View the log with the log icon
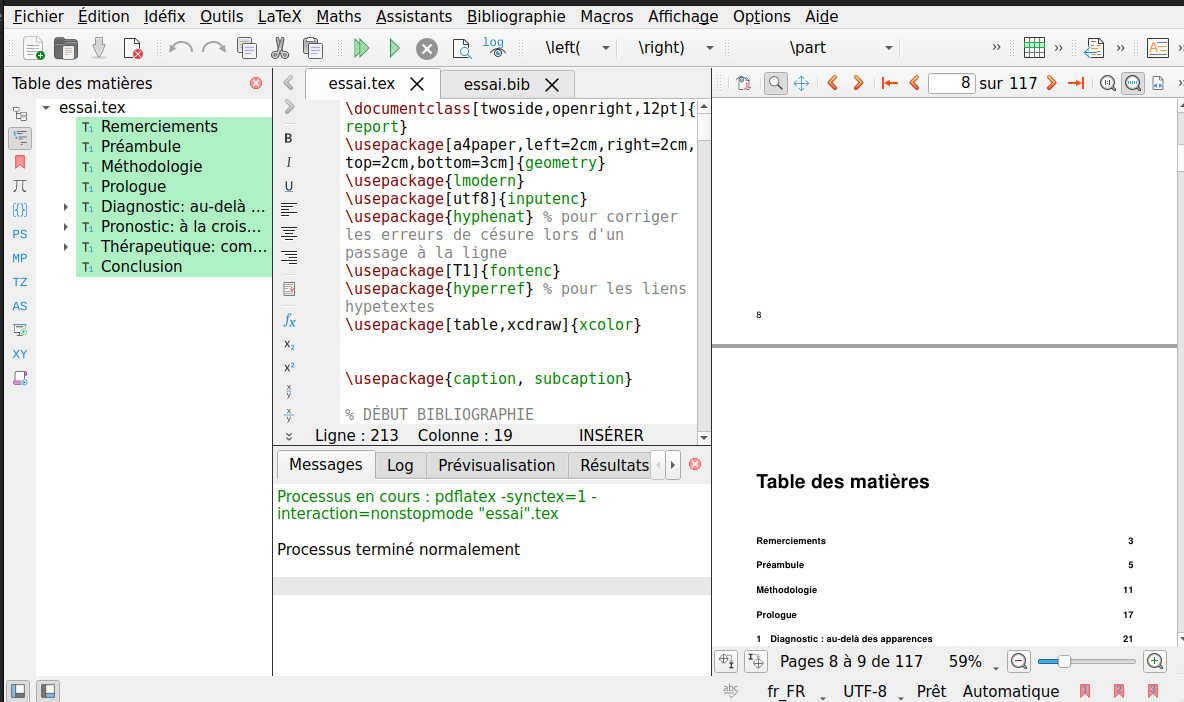The width and height of the screenshot is (1184, 702). click(494, 47)
